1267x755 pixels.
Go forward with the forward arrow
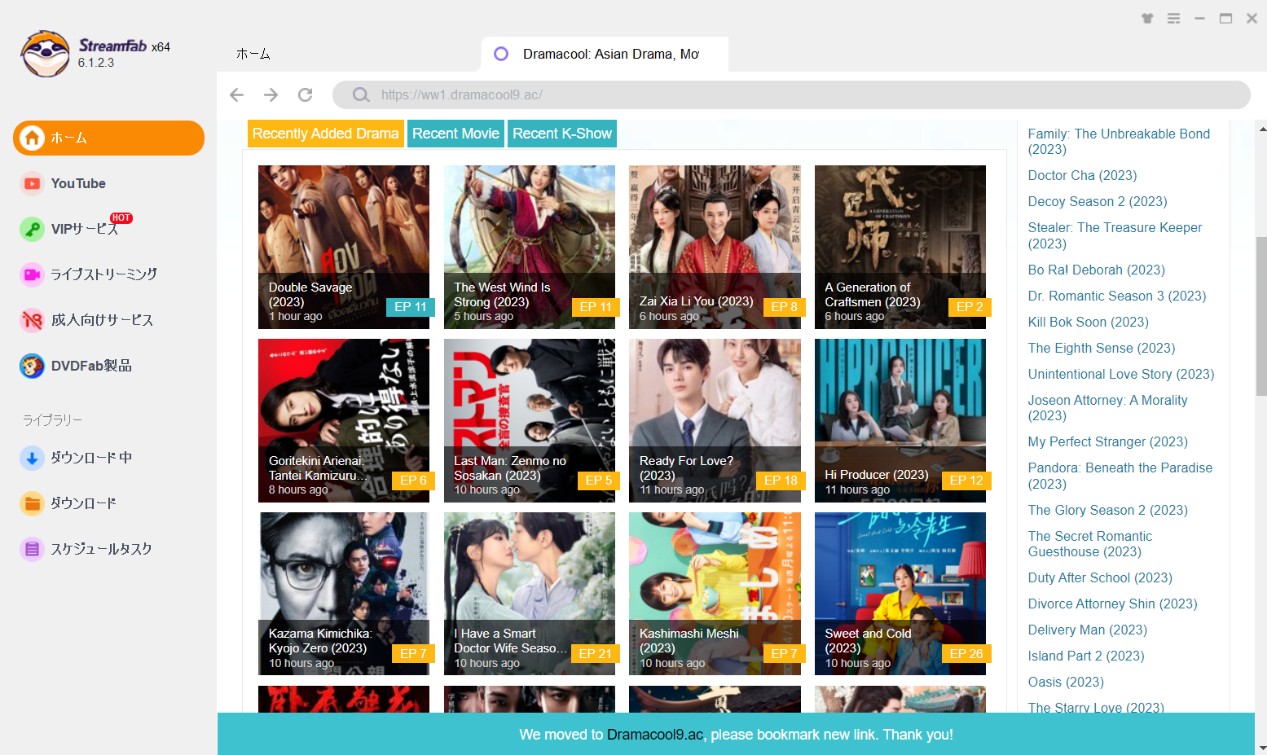coord(271,95)
